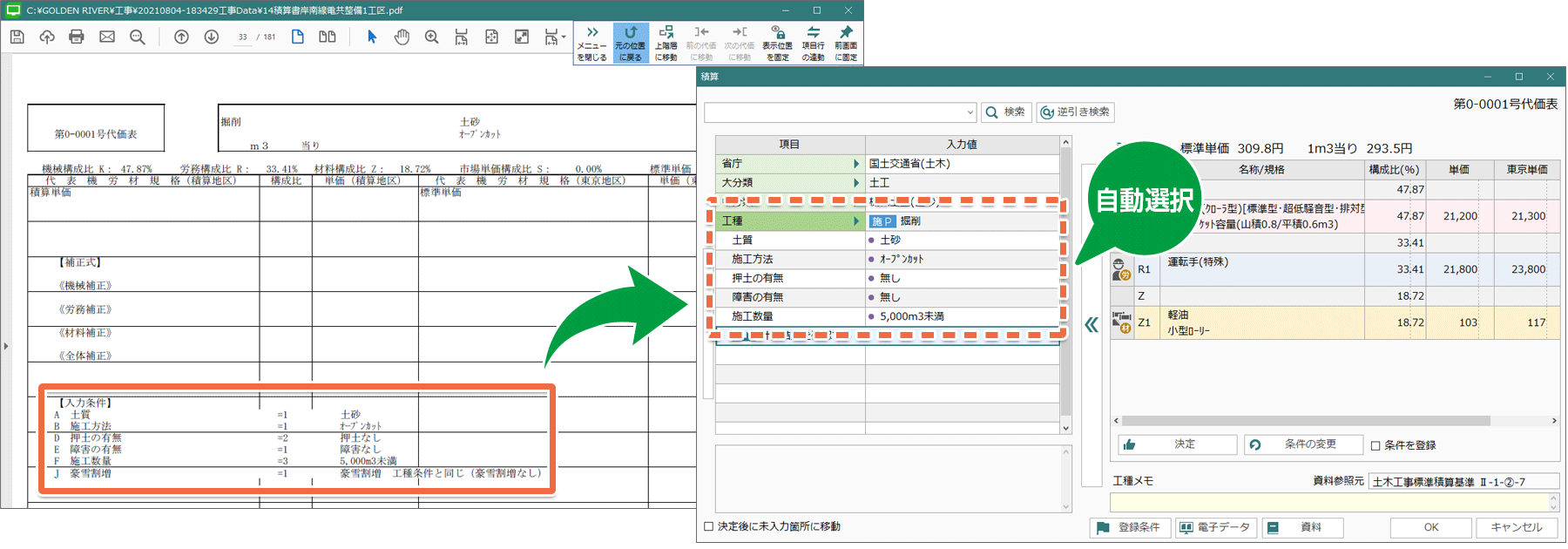Click the 決定 thumbs-up button
1568x549 pixels.
1177,444
